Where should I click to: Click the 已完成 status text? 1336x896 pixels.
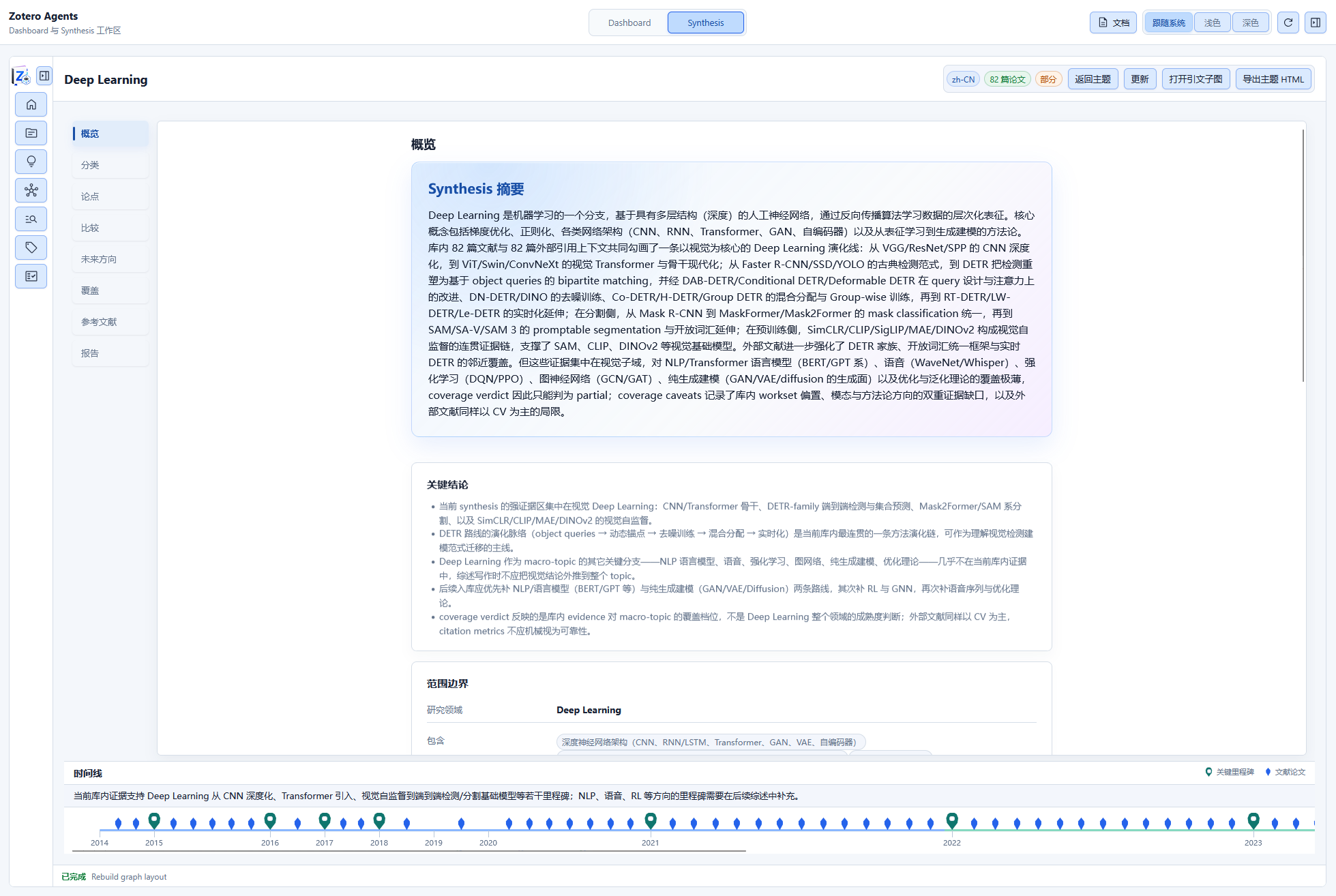74,877
